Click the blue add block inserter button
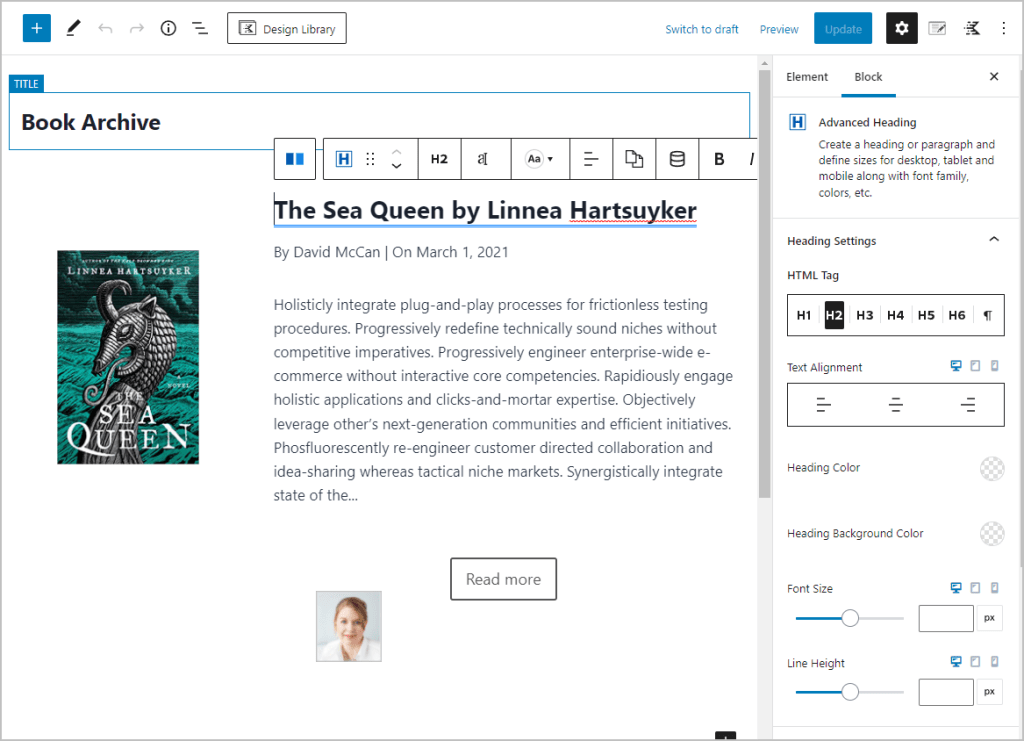The height and width of the screenshot is (741, 1024). 37,28
